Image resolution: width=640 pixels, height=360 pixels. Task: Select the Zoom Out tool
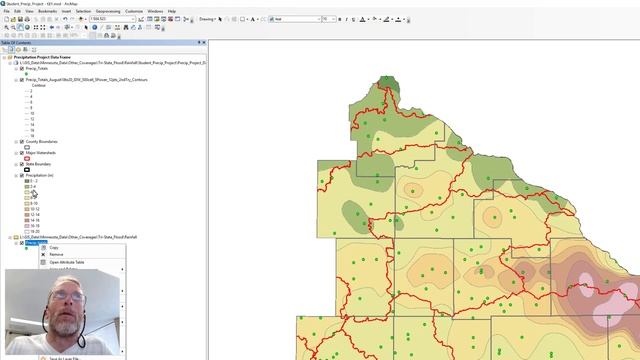coord(13,27)
